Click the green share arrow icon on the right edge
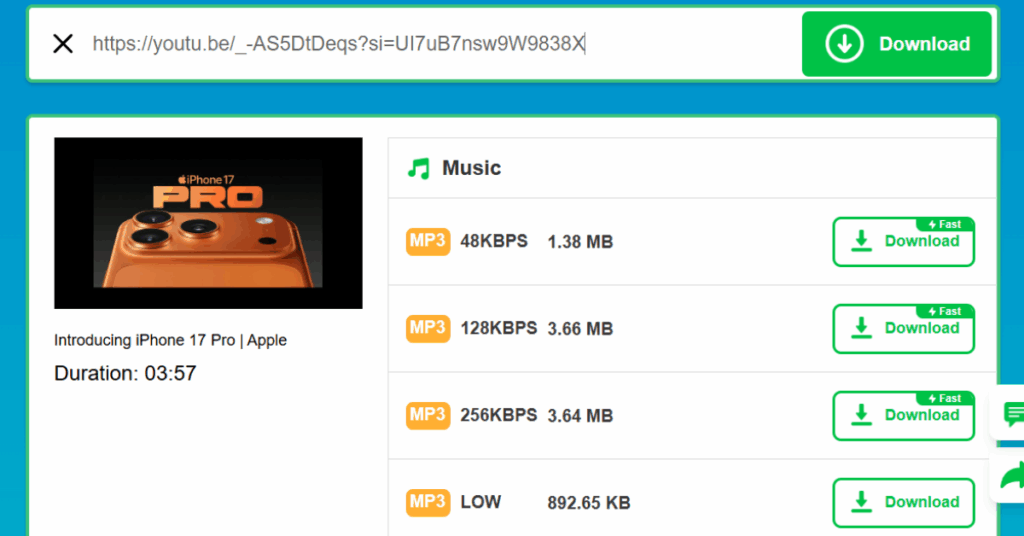 click(x=1013, y=475)
